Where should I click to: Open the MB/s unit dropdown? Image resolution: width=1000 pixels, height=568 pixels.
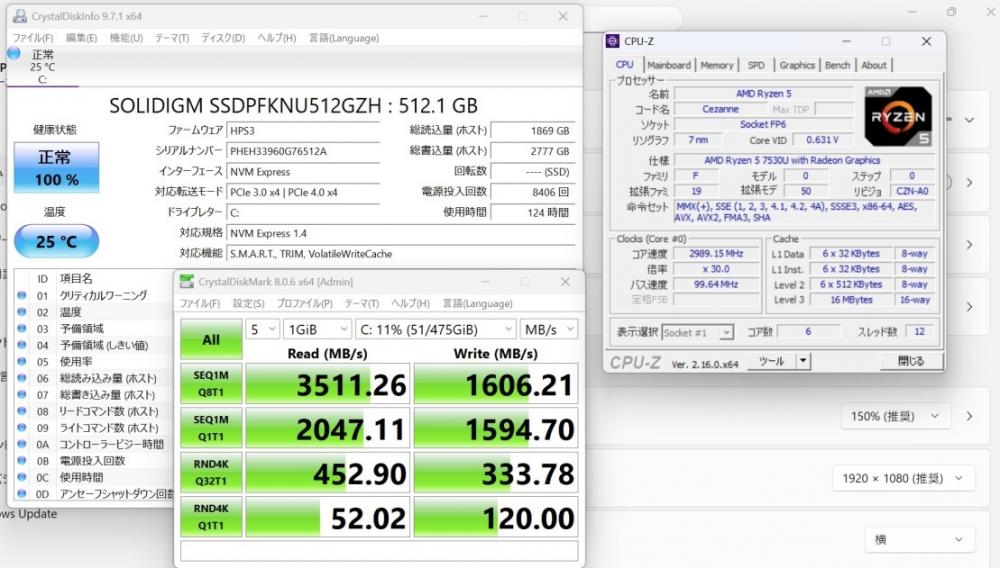point(548,329)
